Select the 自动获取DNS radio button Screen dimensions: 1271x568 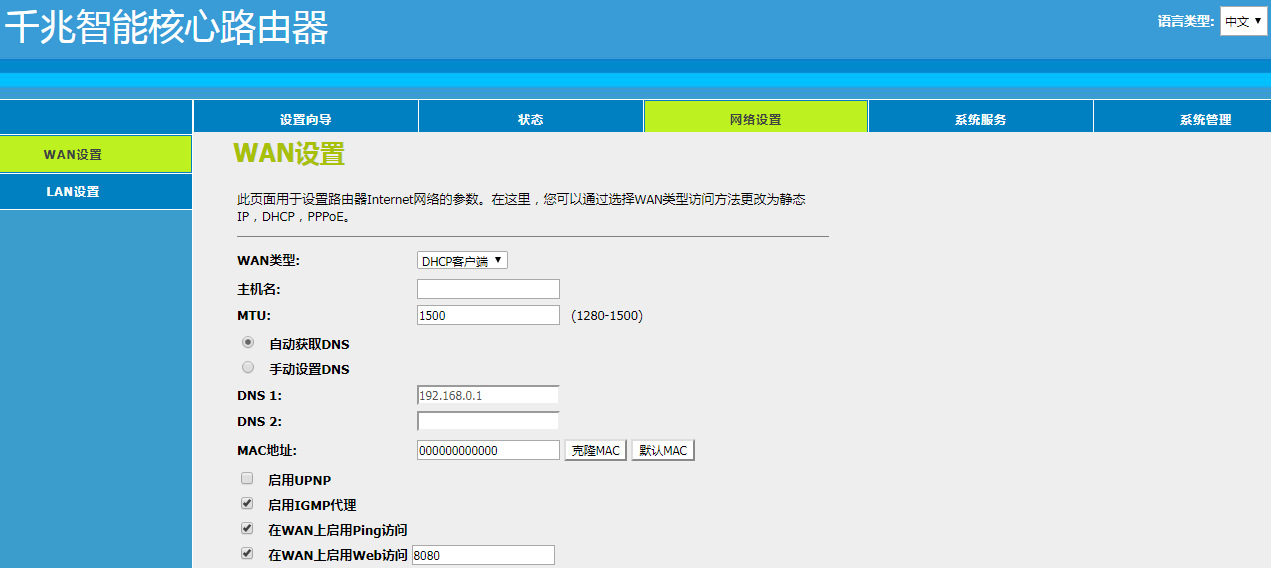[x=248, y=342]
